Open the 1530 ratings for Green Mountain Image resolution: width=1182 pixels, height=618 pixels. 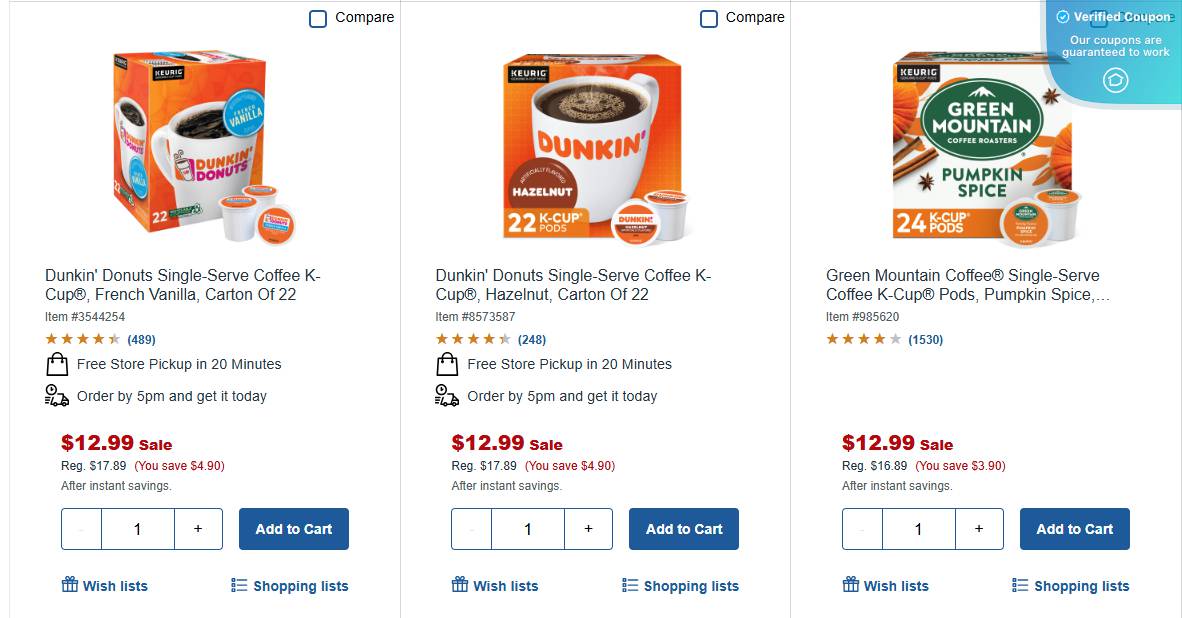tap(925, 339)
